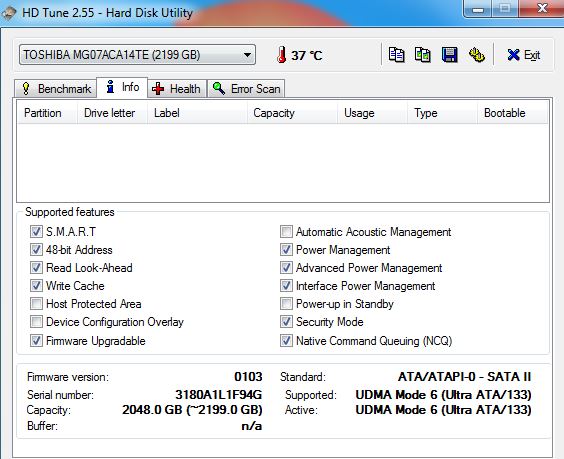Click the serial number 3180A1L1F94G
Screen dimensions: 564x459
(x=219, y=395)
